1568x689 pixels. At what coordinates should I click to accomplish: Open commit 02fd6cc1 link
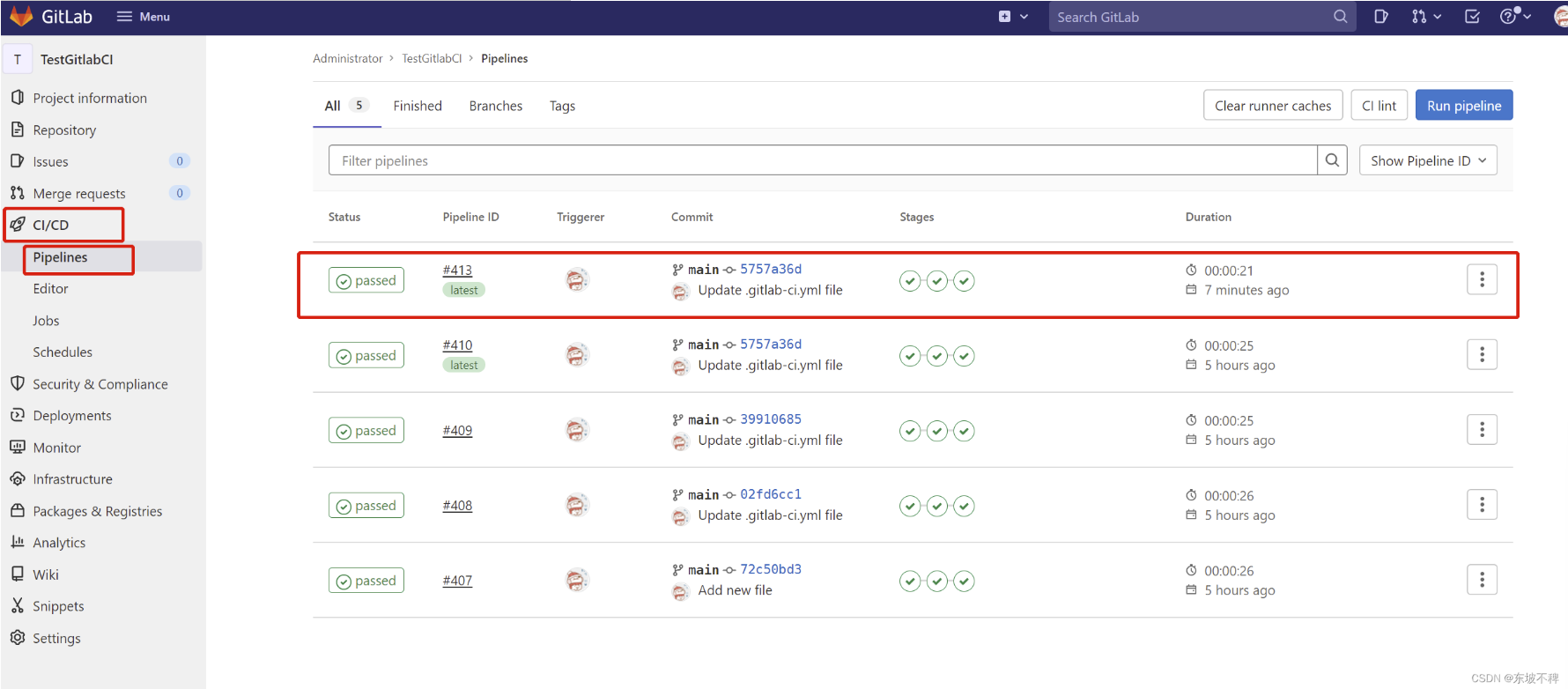[771, 494]
